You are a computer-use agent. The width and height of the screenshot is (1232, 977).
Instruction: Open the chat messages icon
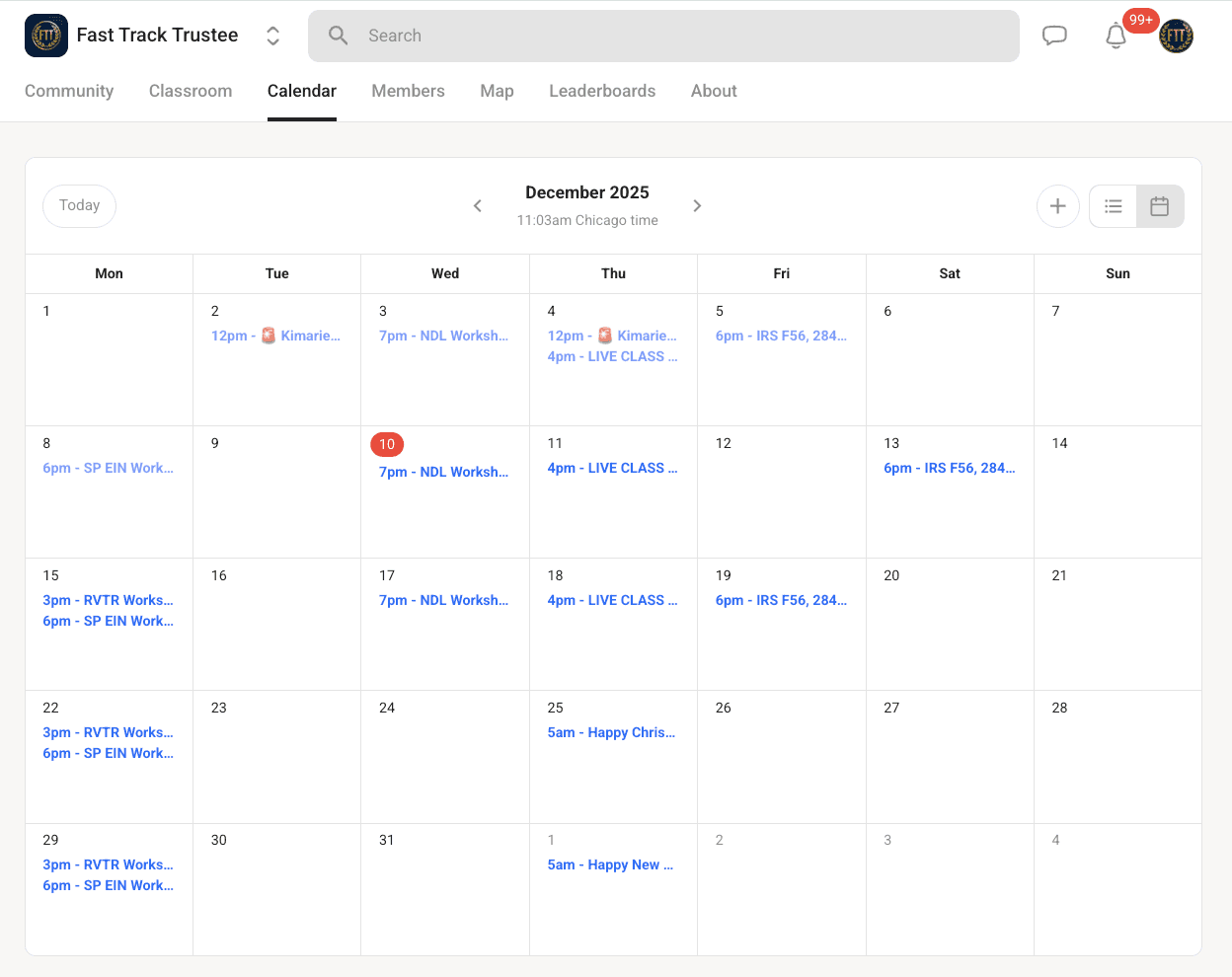[x=1054, y=35]
